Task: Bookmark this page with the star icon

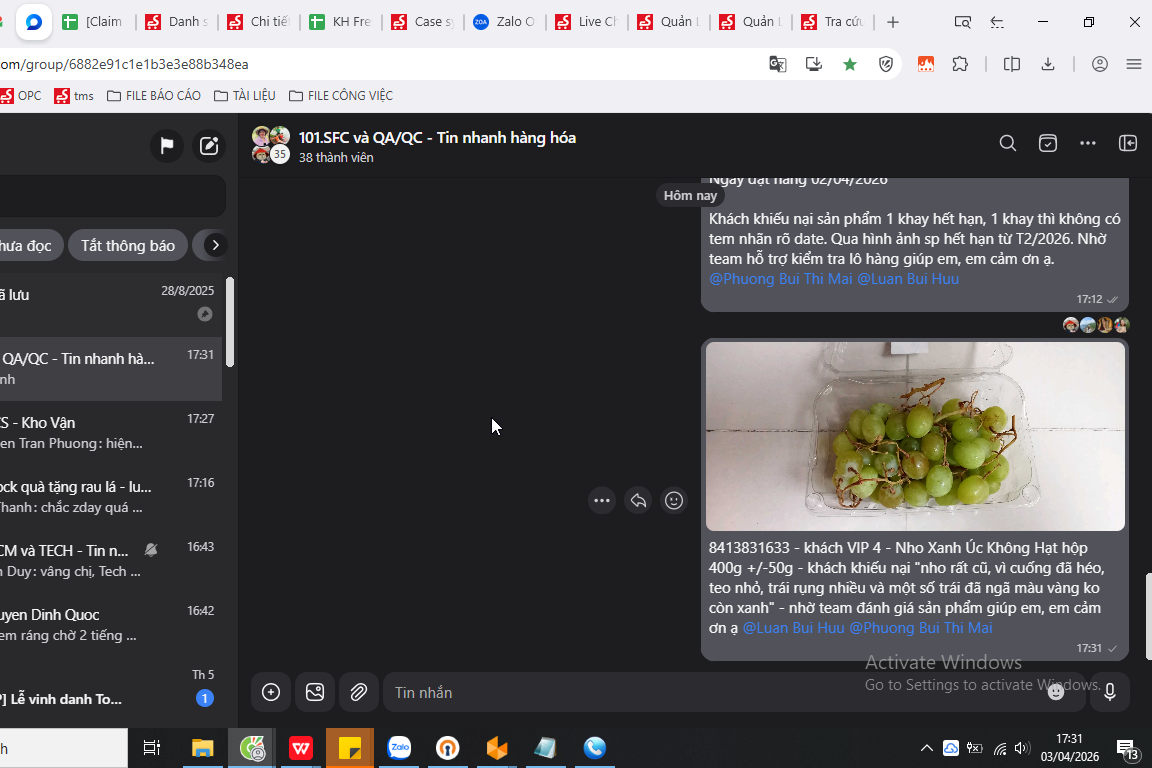Action: coord(850,65)
